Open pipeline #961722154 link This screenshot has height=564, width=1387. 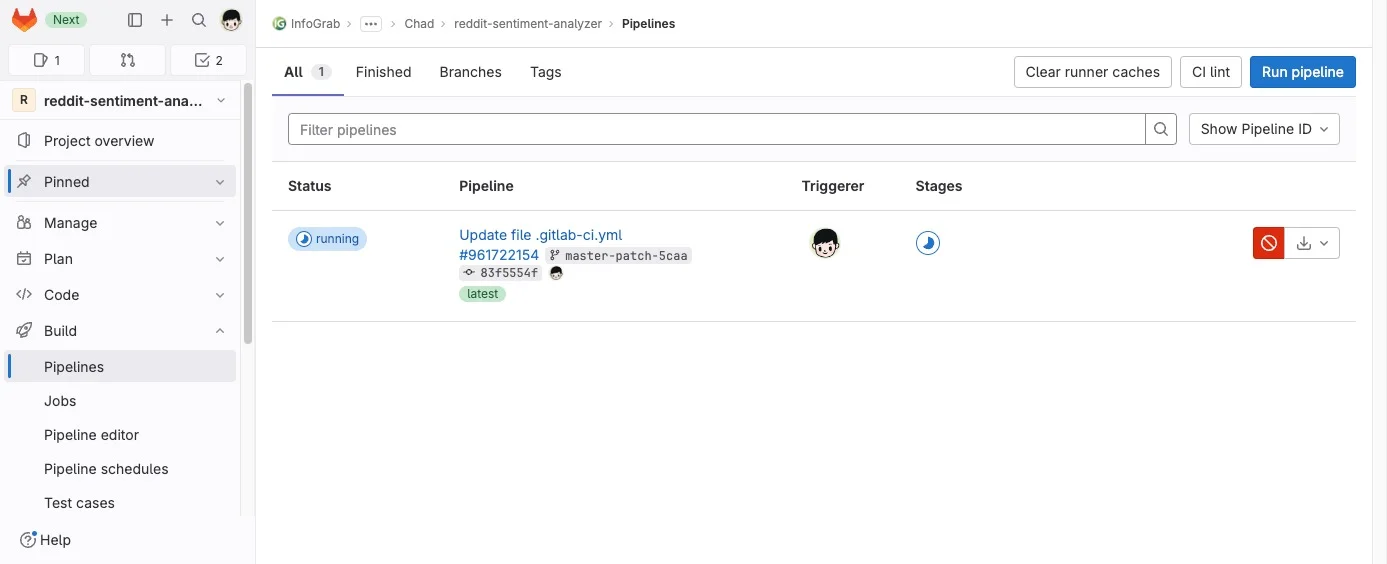[499, 255]
